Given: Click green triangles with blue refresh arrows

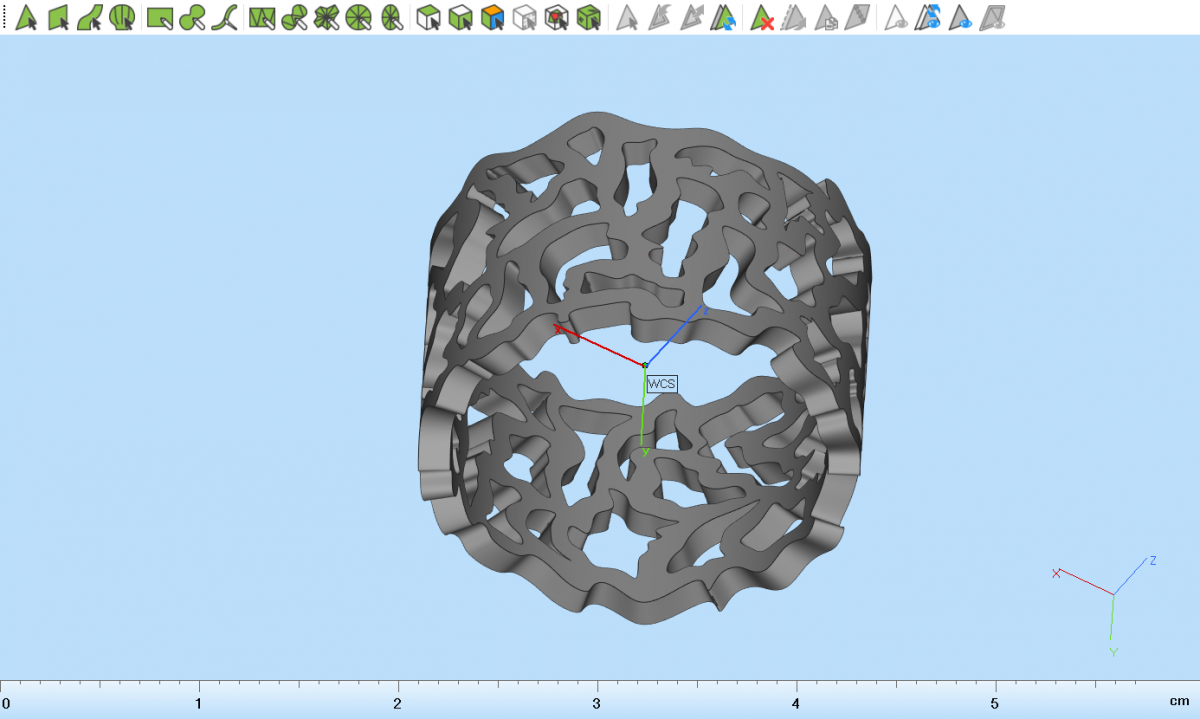Looking at the screenshot, I should [725, 17].
